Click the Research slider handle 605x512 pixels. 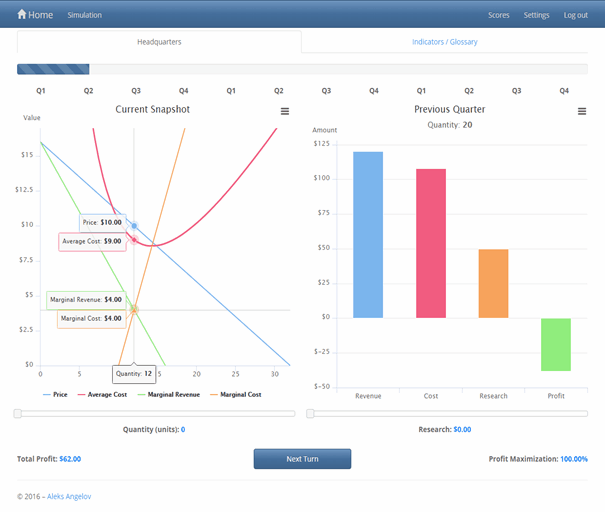(310, 413)
